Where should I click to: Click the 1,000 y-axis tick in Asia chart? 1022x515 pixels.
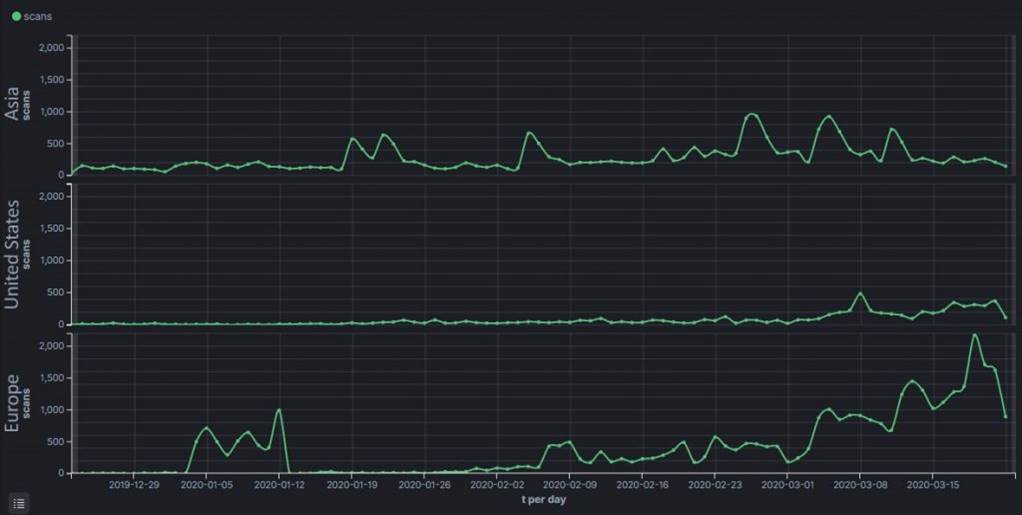tap(50, 112)
